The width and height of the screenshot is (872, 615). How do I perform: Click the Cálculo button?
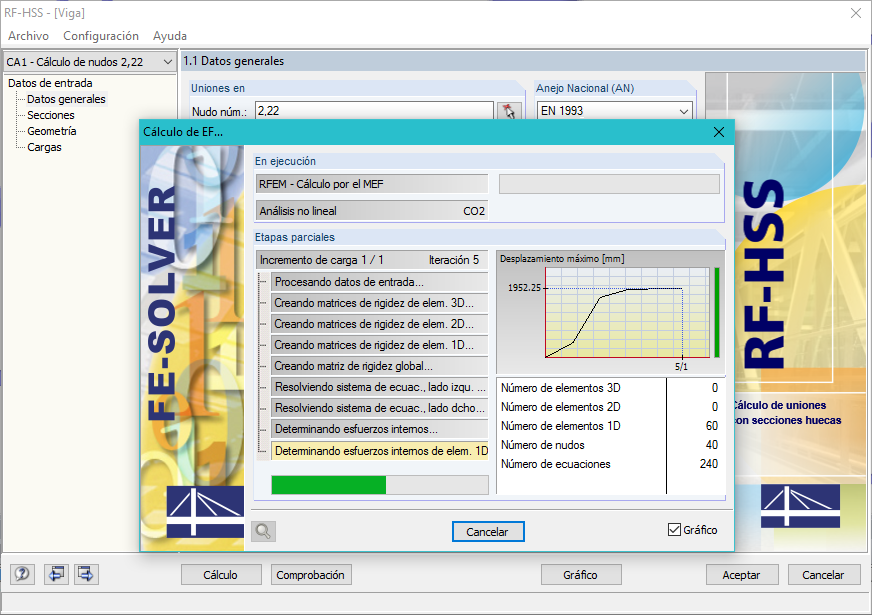(221, 575)
